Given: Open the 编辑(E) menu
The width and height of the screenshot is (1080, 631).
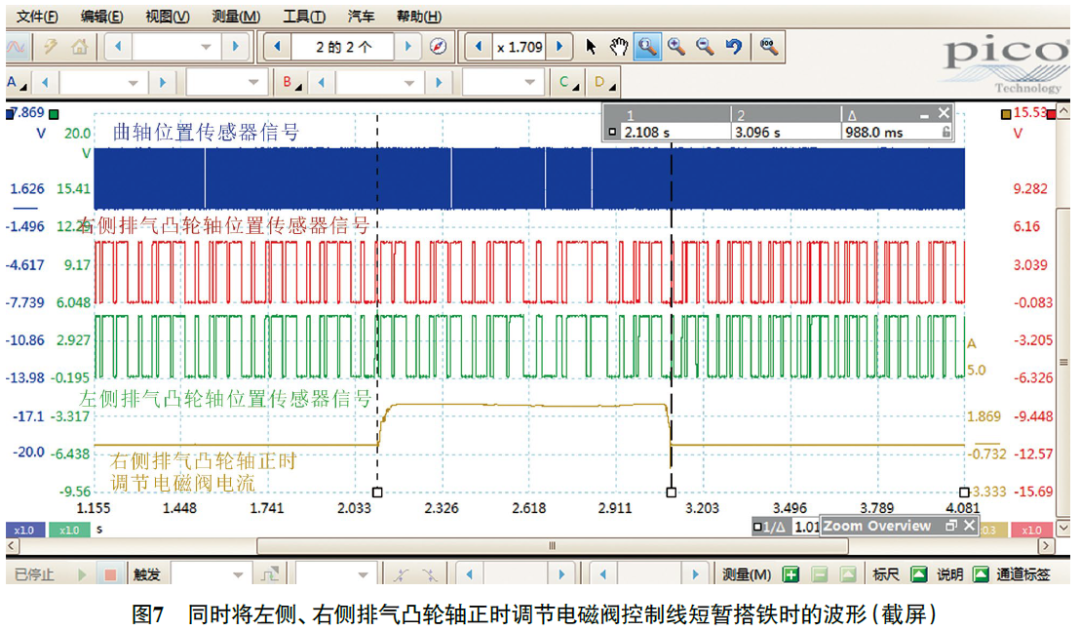Looking at the screenshot, I should tap(102, 16).
